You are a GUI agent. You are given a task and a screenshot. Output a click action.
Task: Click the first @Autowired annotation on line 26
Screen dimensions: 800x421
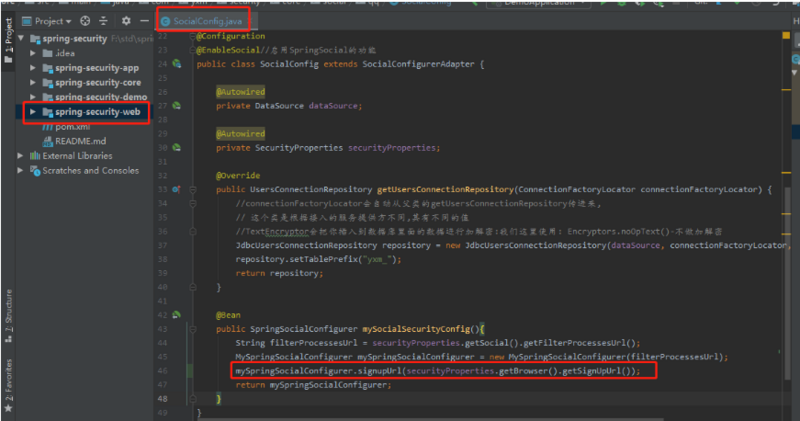click(x=240, y=92)
